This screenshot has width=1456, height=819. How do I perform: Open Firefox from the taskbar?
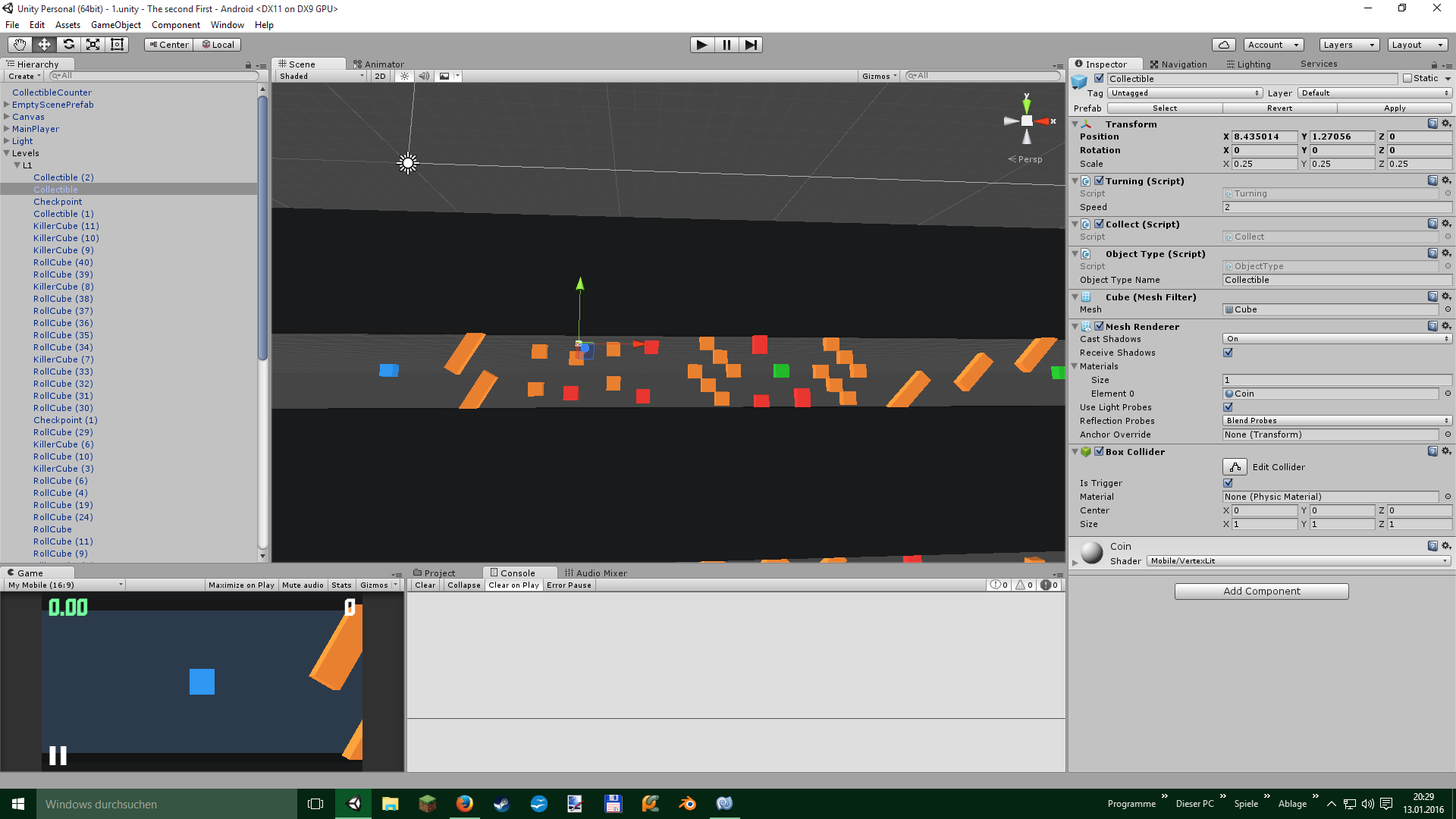coord(464,804)
